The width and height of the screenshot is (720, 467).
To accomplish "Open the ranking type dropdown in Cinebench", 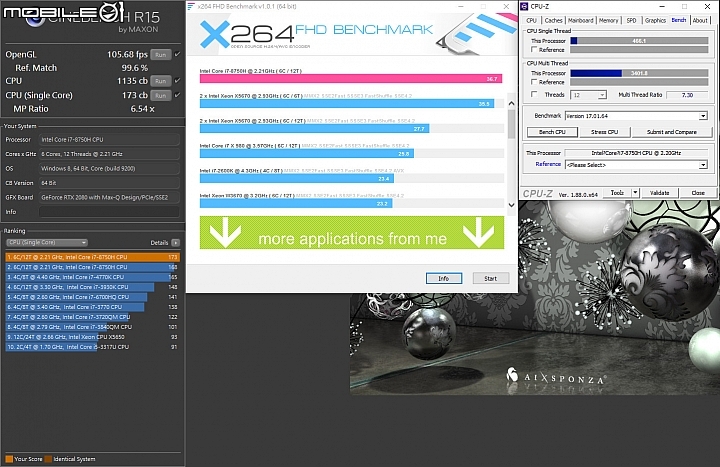I will pos(46,242).
